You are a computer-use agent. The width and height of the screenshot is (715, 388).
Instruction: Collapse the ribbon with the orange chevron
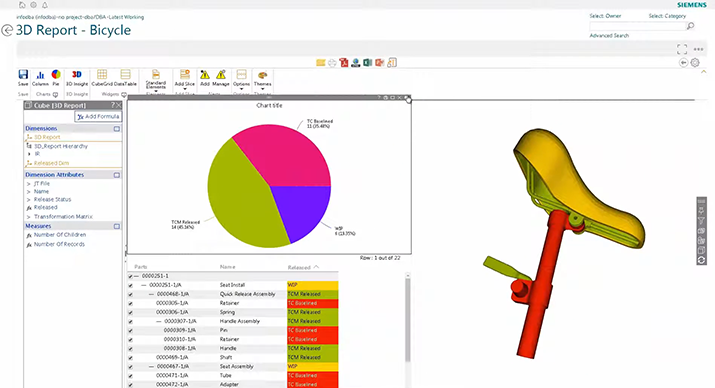(x=704, y=72)
